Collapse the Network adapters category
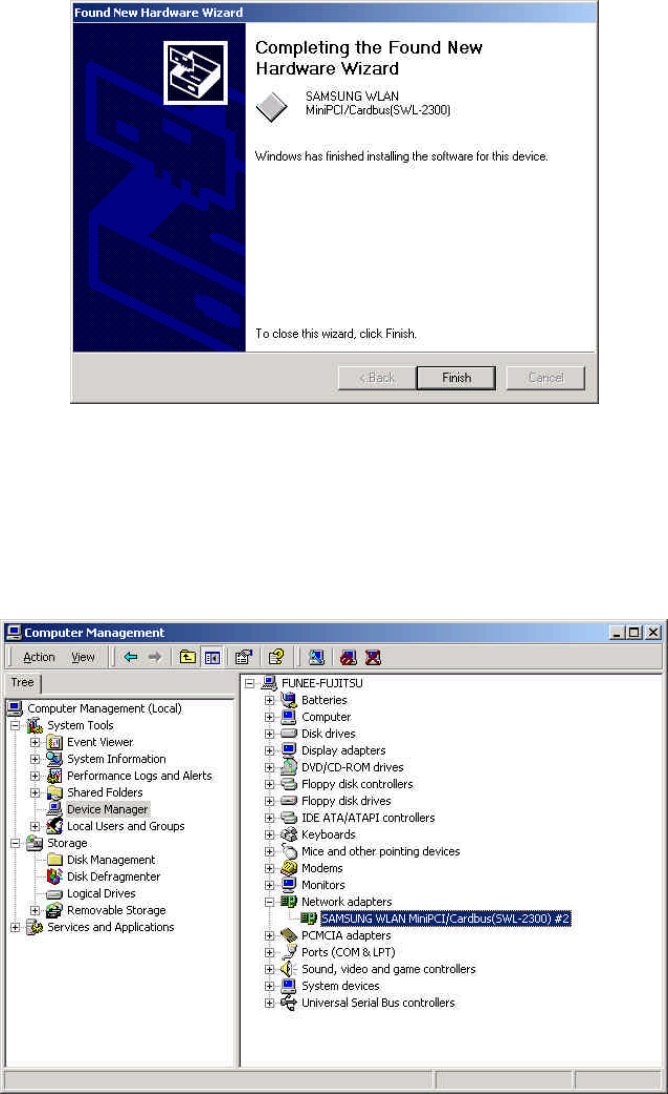 click(x=269, y=902)
